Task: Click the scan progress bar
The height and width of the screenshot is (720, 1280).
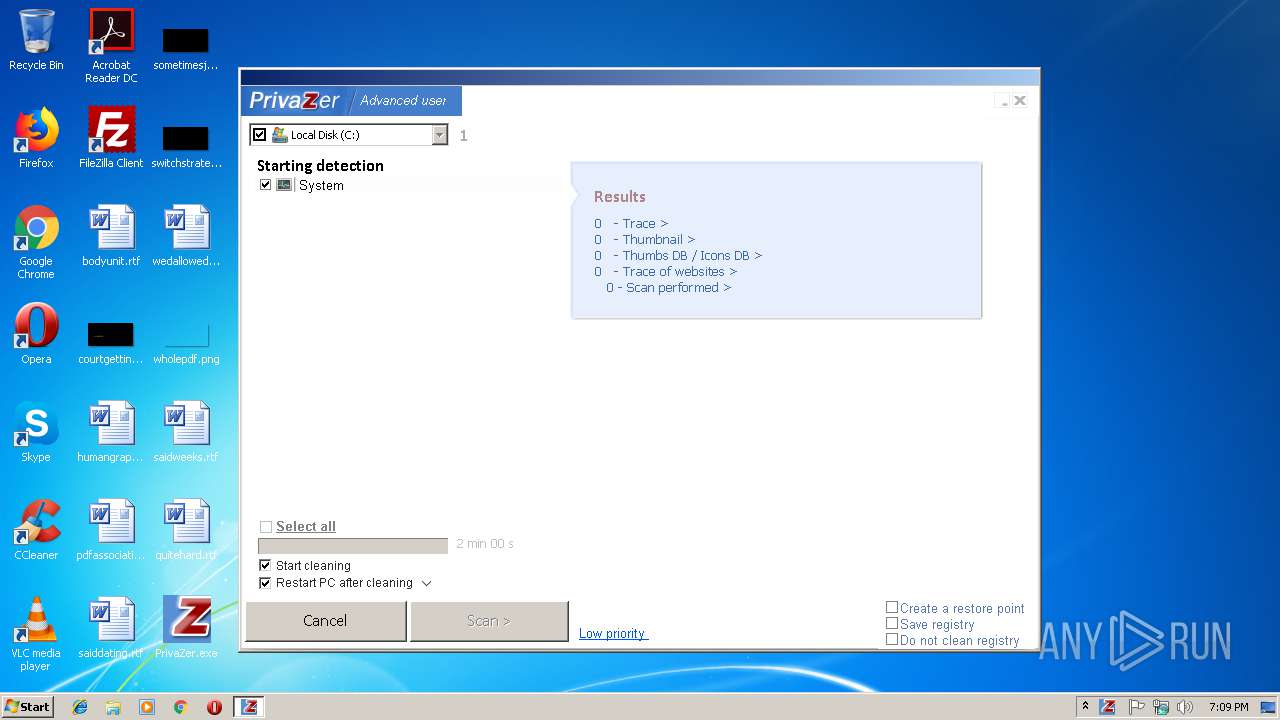Action: coord(353,545)
